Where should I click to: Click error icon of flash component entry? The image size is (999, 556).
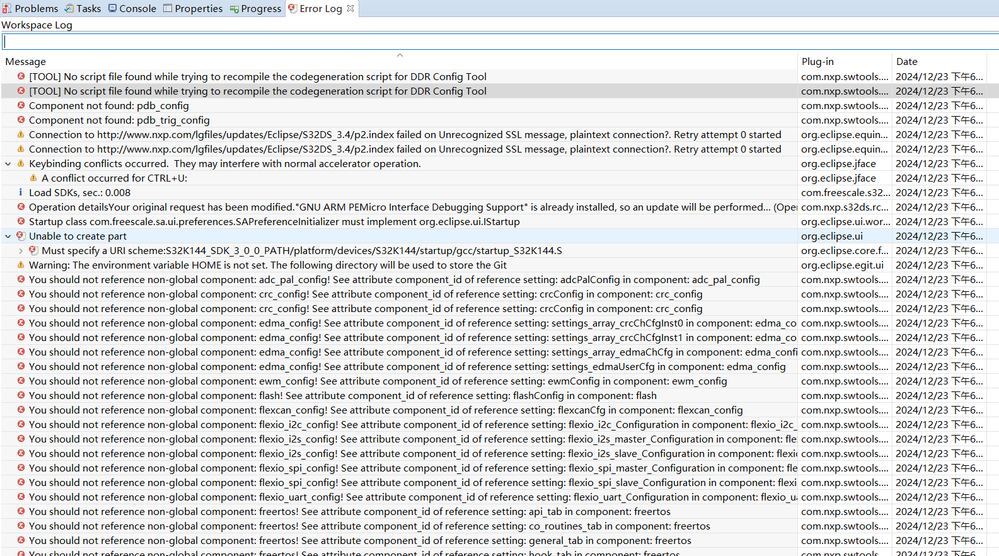[x=20, y=396]
